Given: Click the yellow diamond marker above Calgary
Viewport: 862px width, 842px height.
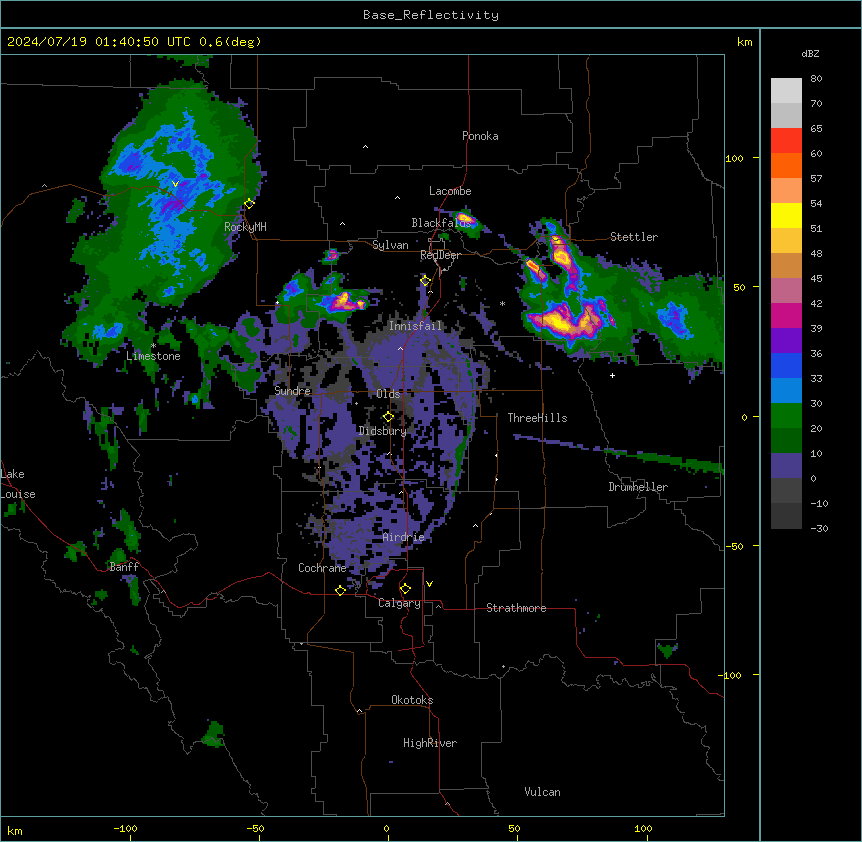Looking at the screenshot, I should pos(405,589).
